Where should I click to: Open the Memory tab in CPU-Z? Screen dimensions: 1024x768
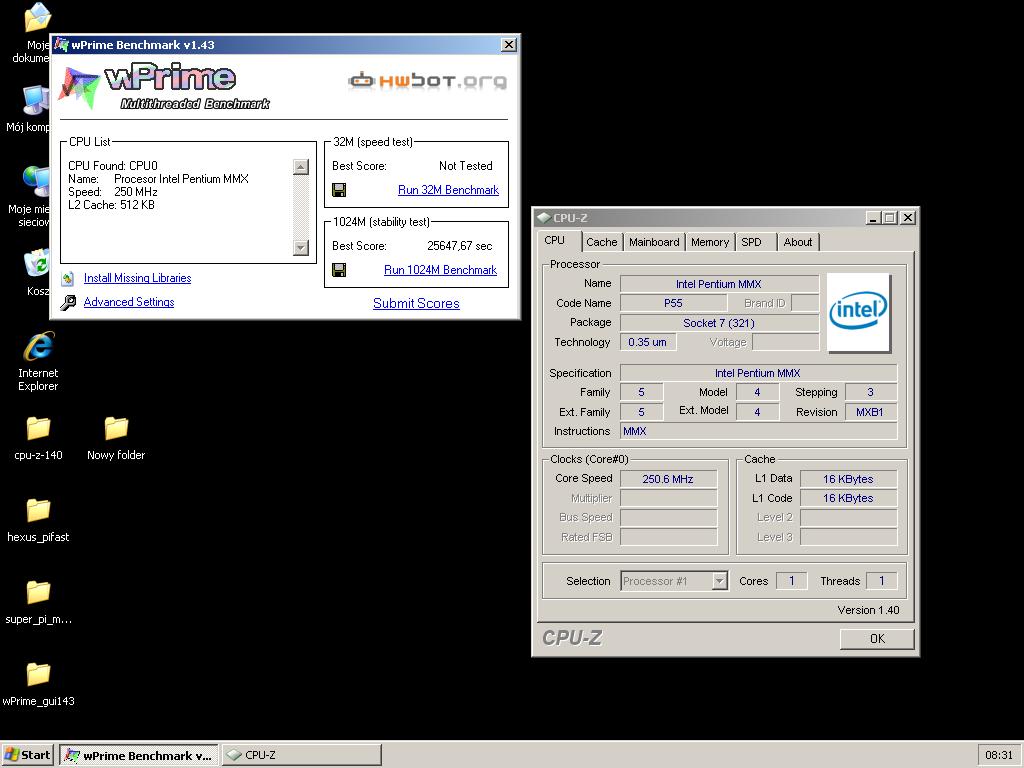[x=710, y=242]
